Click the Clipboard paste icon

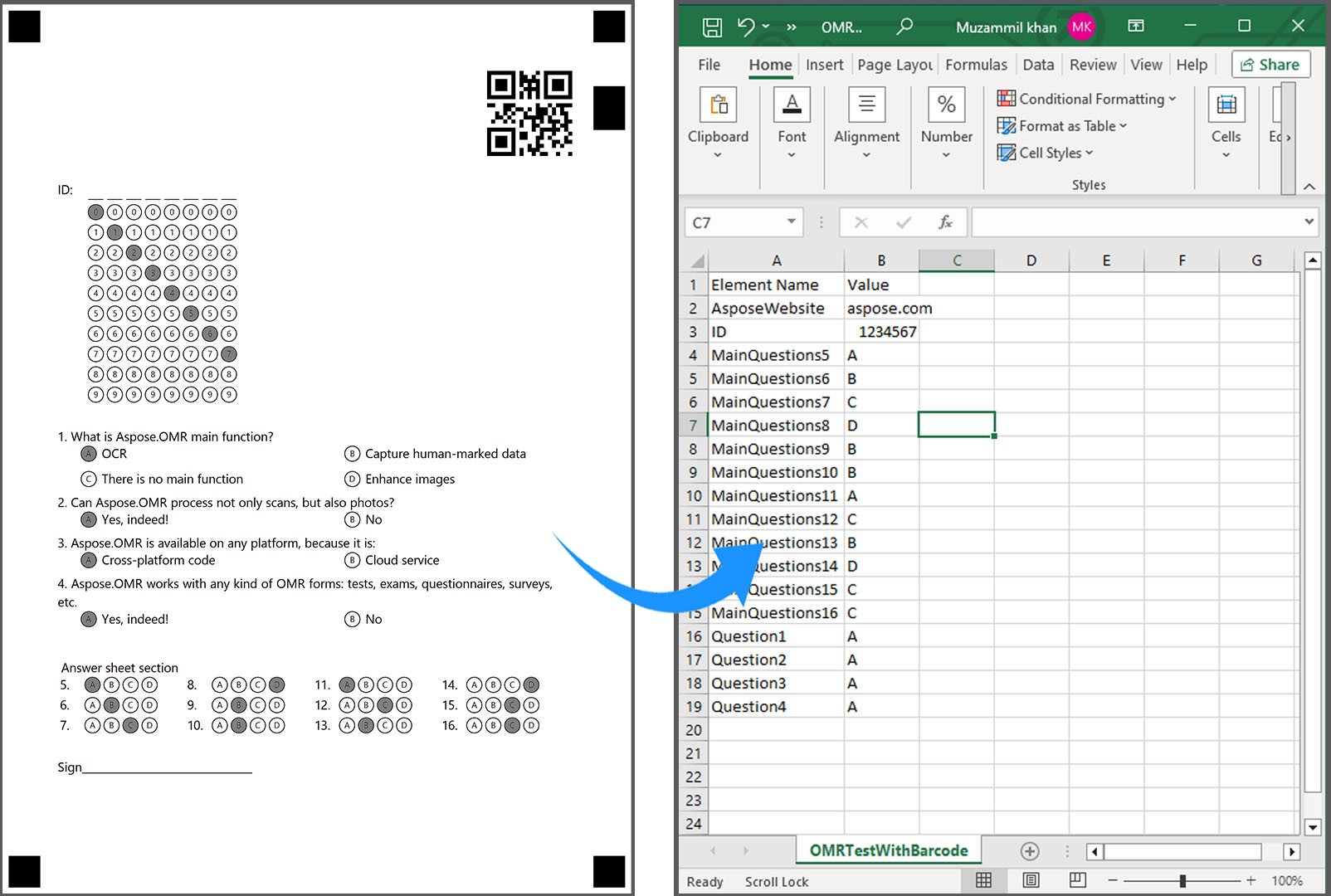coord(718,104)
